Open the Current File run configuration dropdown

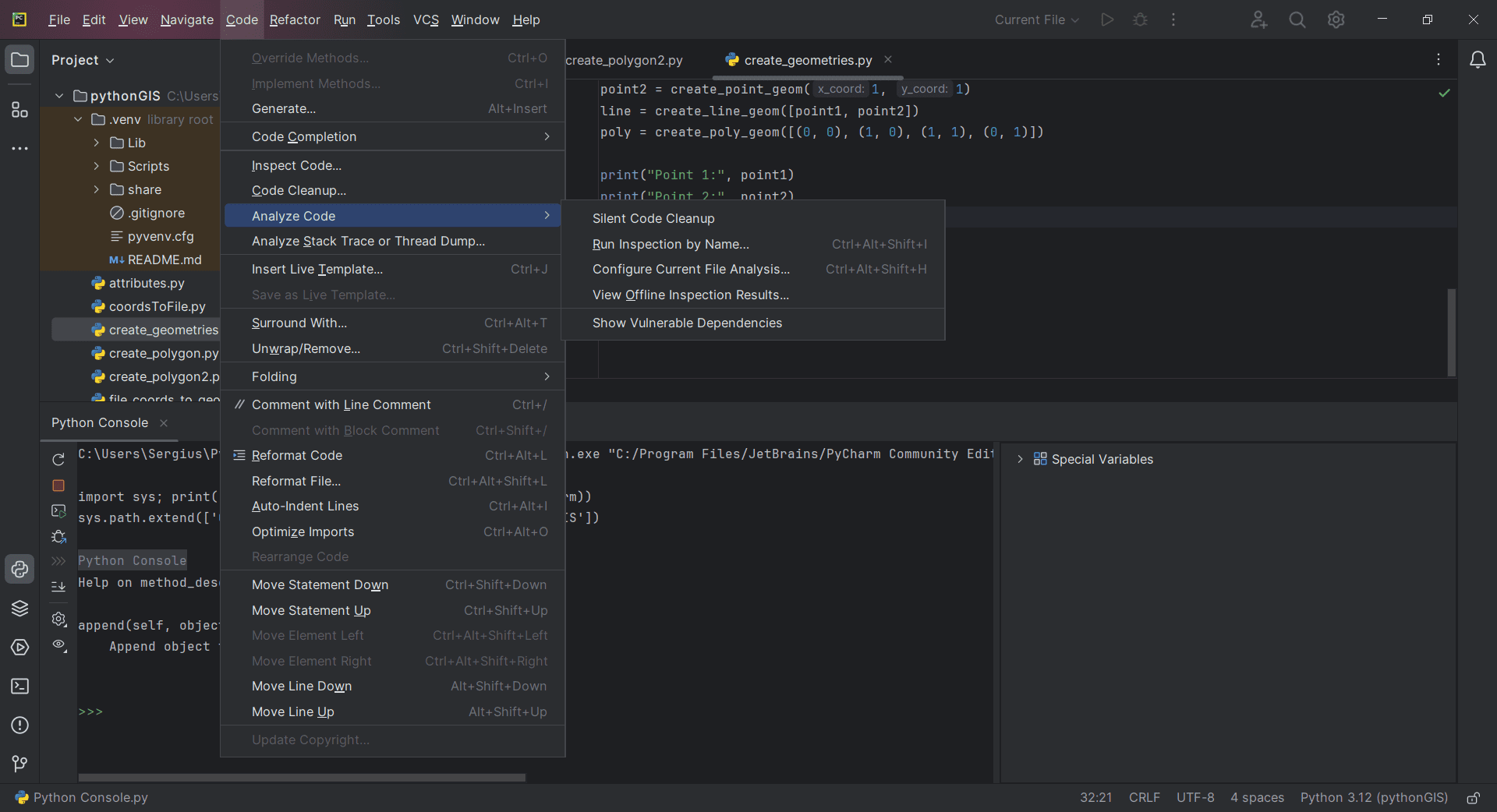(x=1036, y=20)
